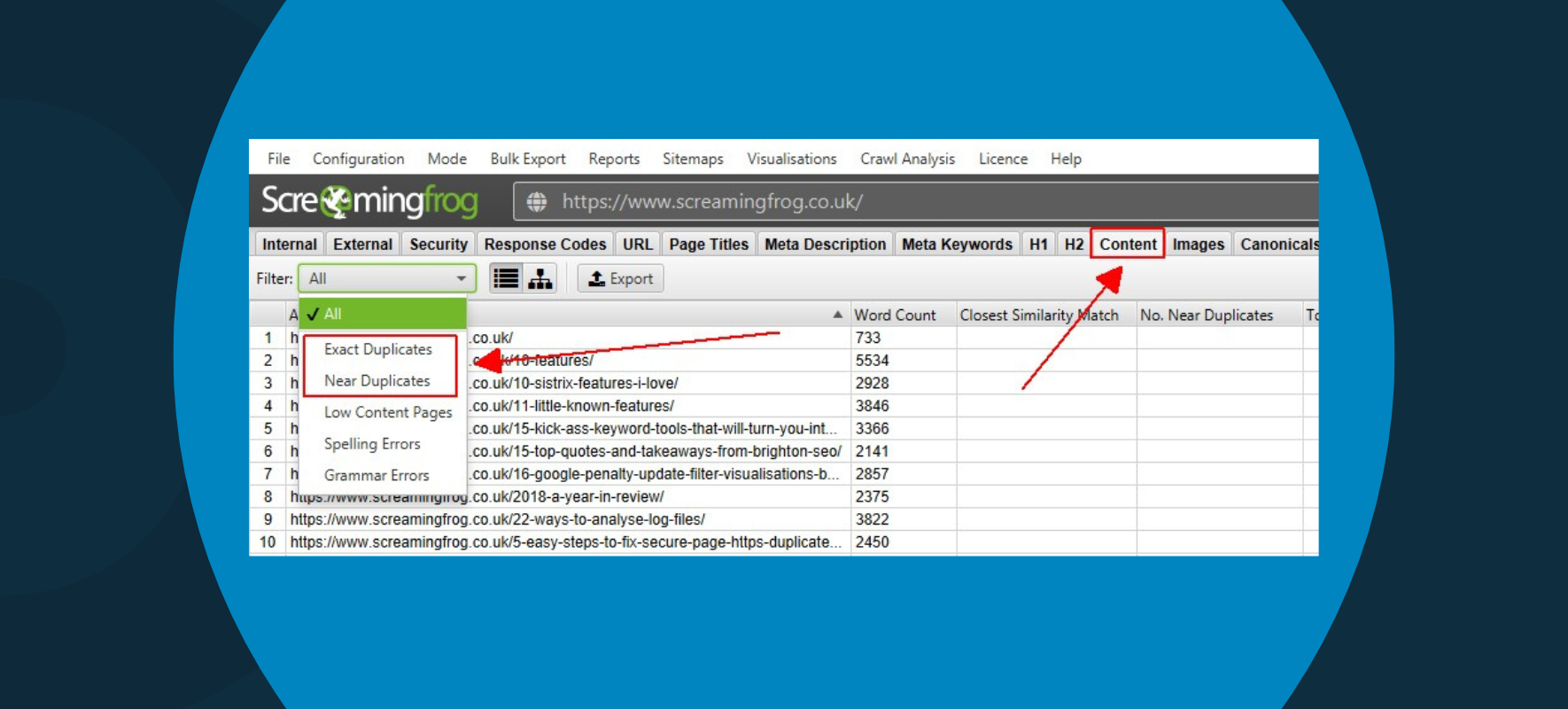The height and width of the screenshot is (709, 1568).
Task: Open the Help menu
Action: coord(1066,159)
